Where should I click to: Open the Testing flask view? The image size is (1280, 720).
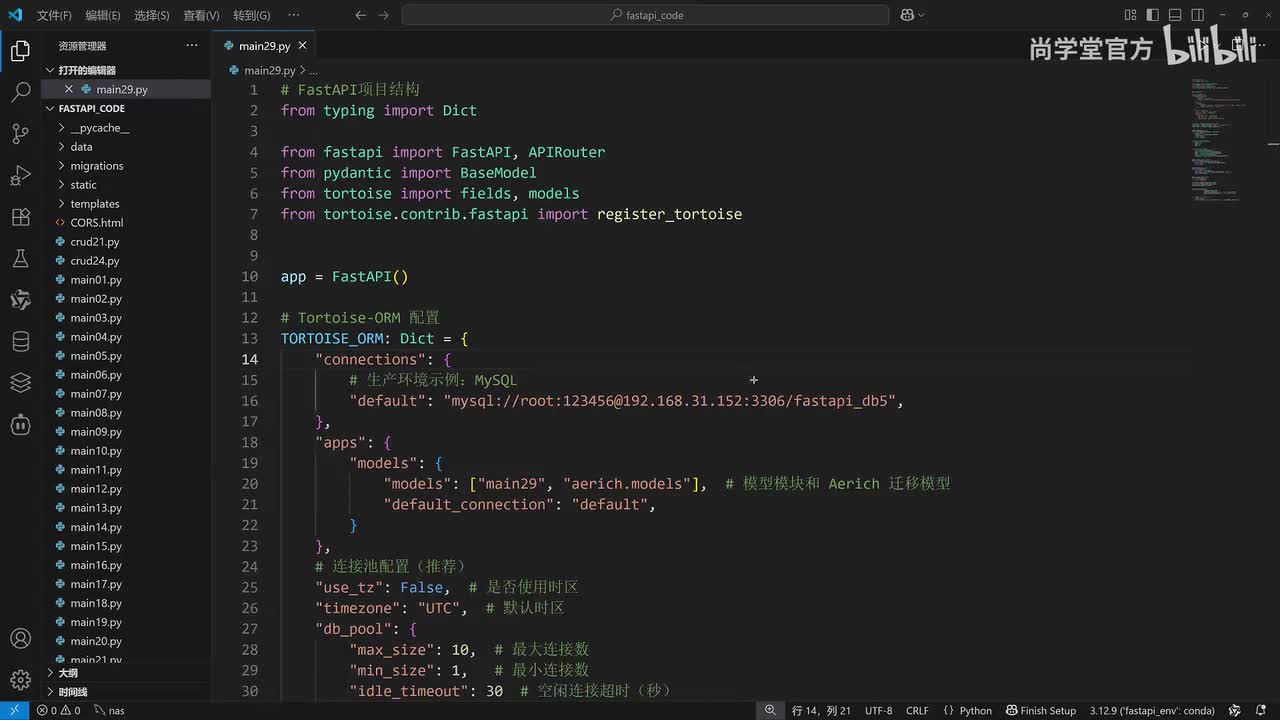tap(20, 259)
